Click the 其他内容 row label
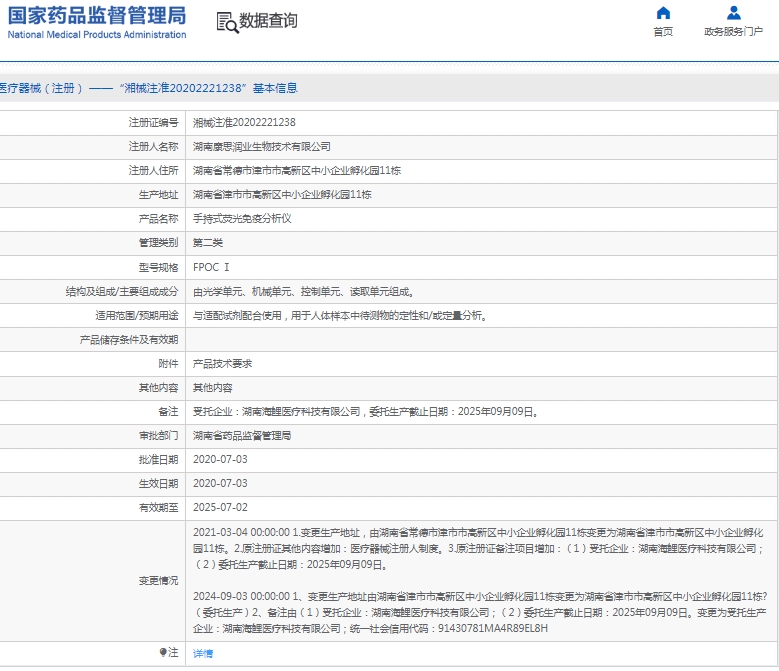This screenshot has width=779, height=671. coord(158,387)
